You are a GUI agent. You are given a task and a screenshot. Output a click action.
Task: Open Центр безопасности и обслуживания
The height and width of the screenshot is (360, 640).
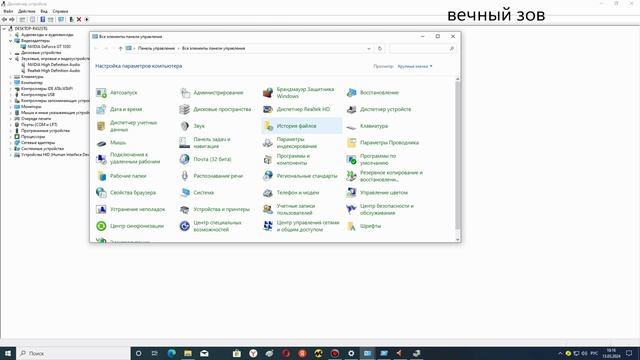(380, 209)
